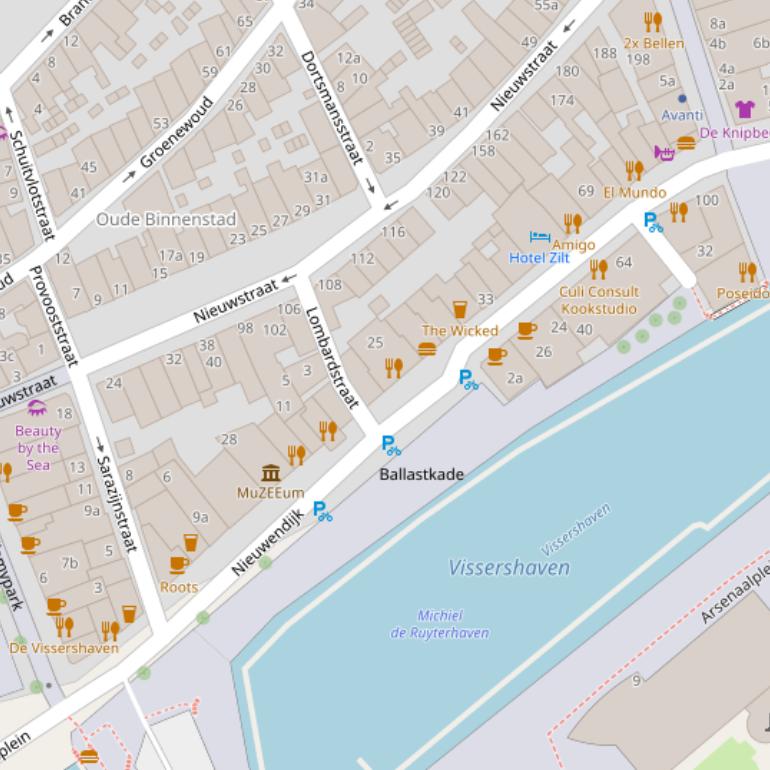
Task: Click the El Mundo restaurant icon
Action: click(634, 170)
